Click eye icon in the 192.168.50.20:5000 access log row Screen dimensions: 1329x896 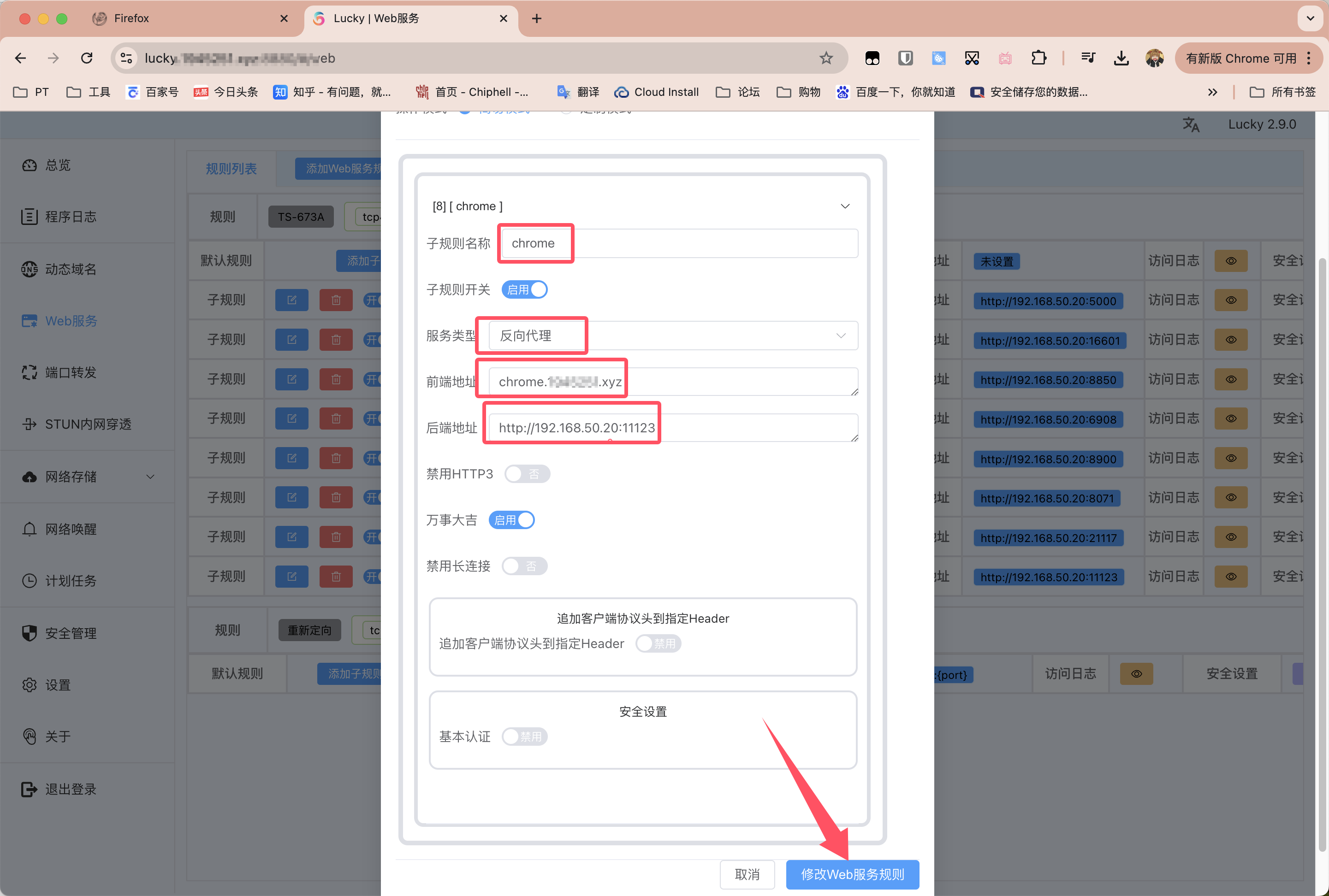[1231, 300]
